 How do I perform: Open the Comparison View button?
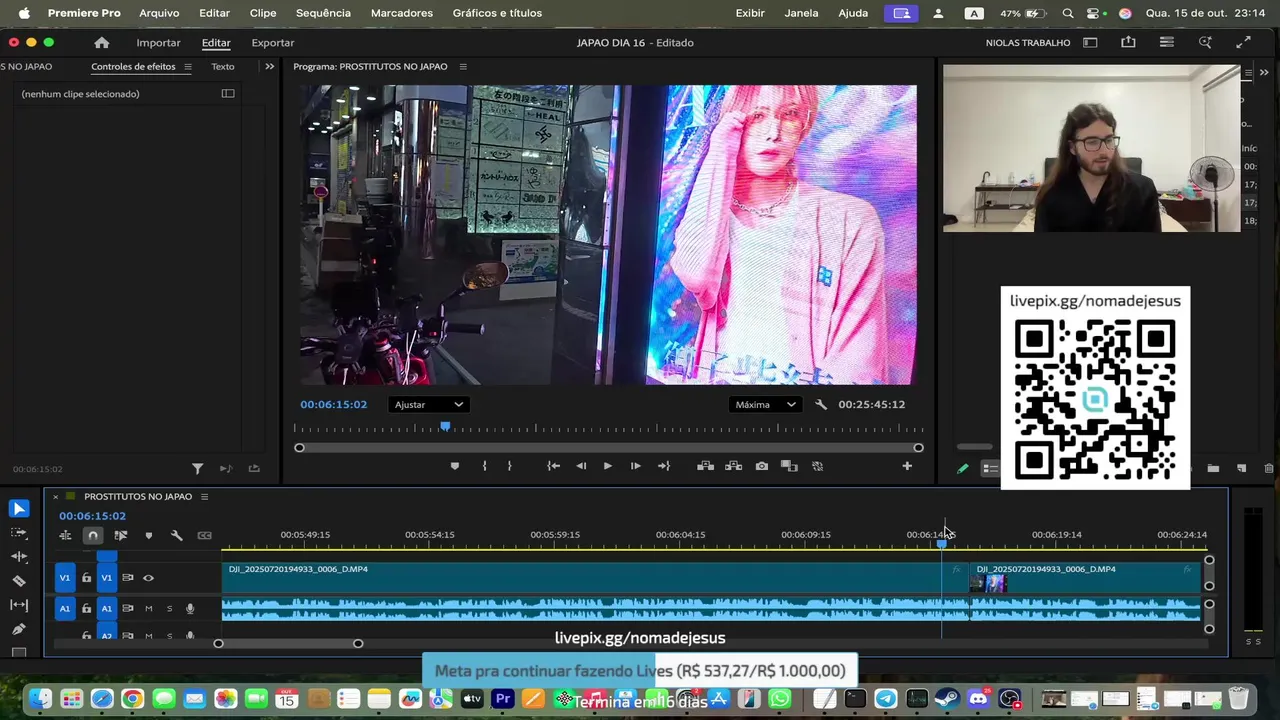[789, 466]
